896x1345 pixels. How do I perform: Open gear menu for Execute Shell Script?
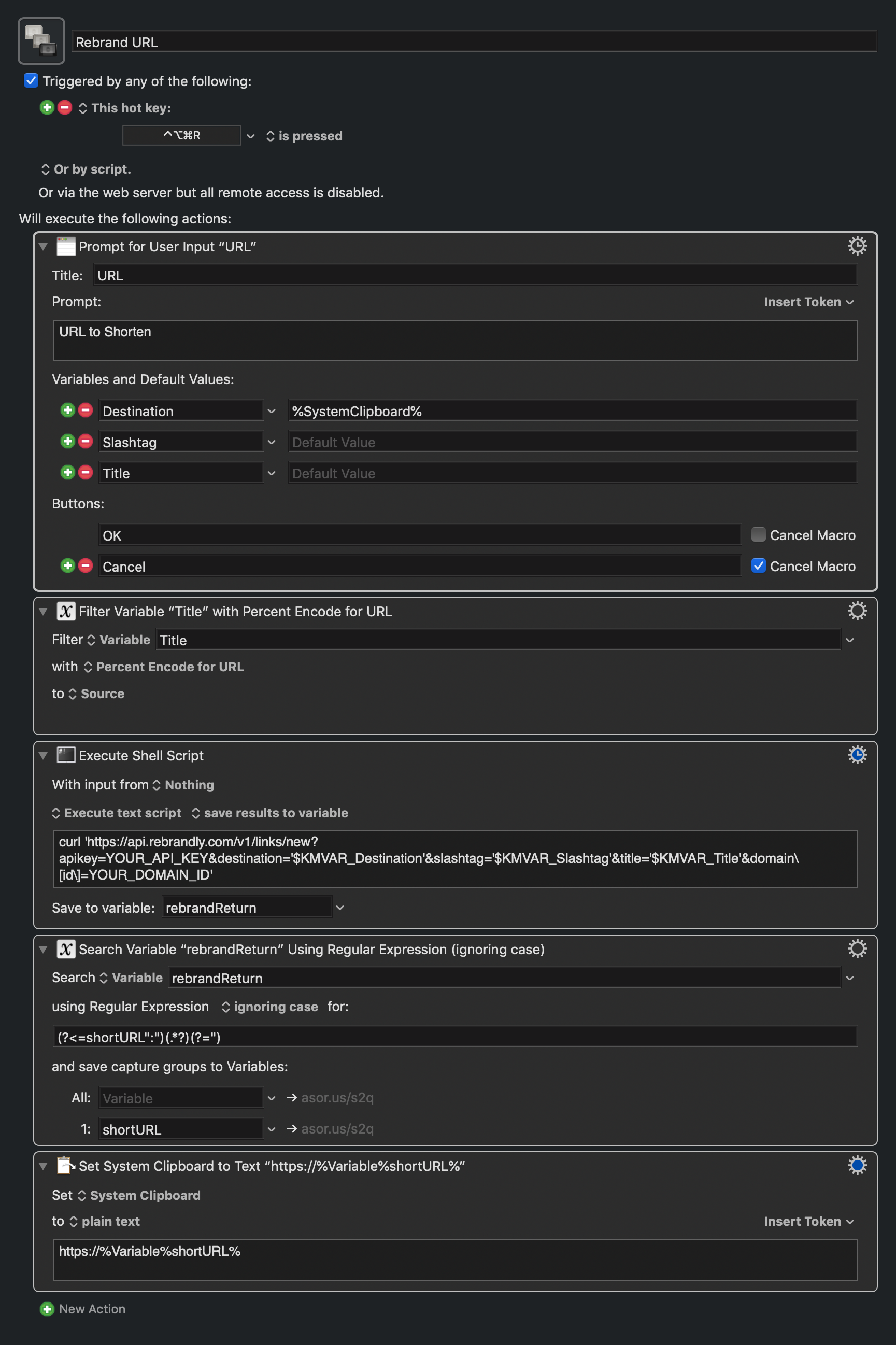[857, 755]
